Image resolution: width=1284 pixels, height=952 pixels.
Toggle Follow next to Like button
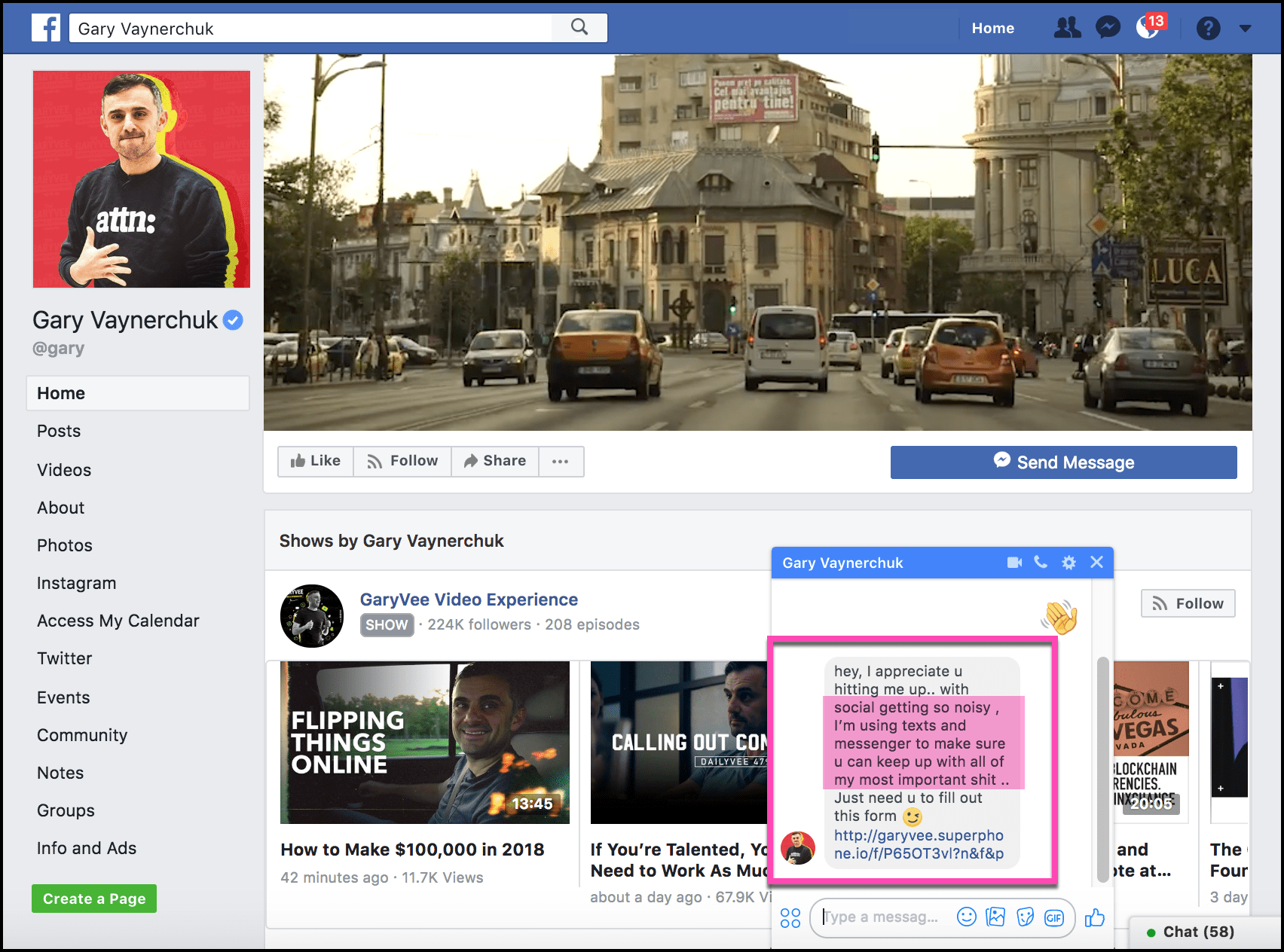click(402, 461)
